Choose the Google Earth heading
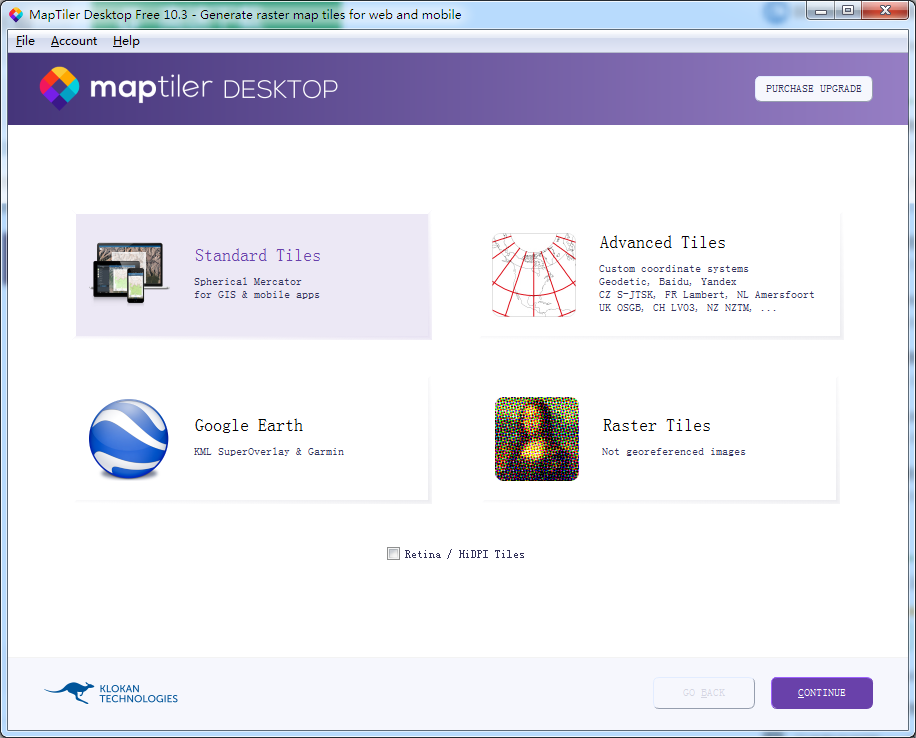The image size is (916, 738). pos(249,425)
